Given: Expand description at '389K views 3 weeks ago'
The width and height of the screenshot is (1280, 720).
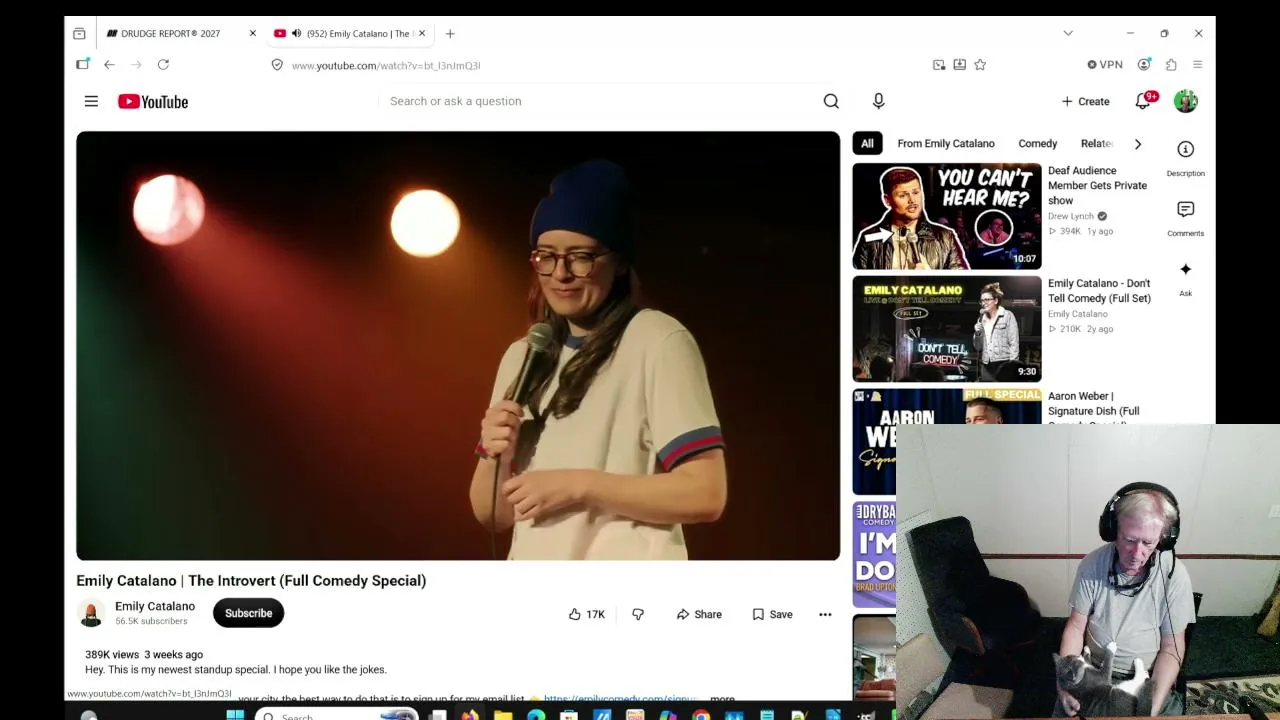Looking at the screenshot, I should tap(144, 655).
